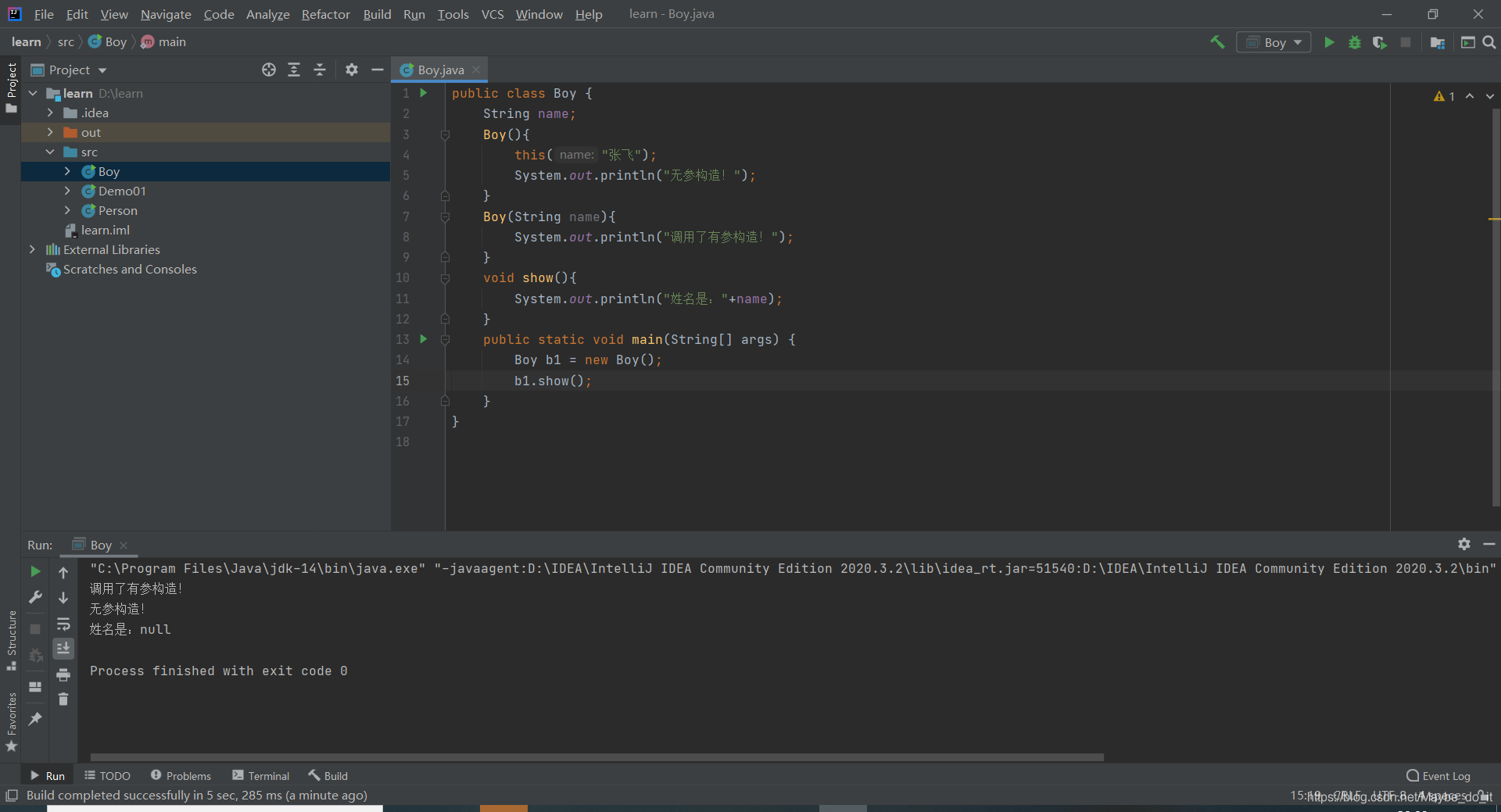Screen dimensions: 1501x812
Task: Toggle Project tool window on left stripe
Action: 11,88
